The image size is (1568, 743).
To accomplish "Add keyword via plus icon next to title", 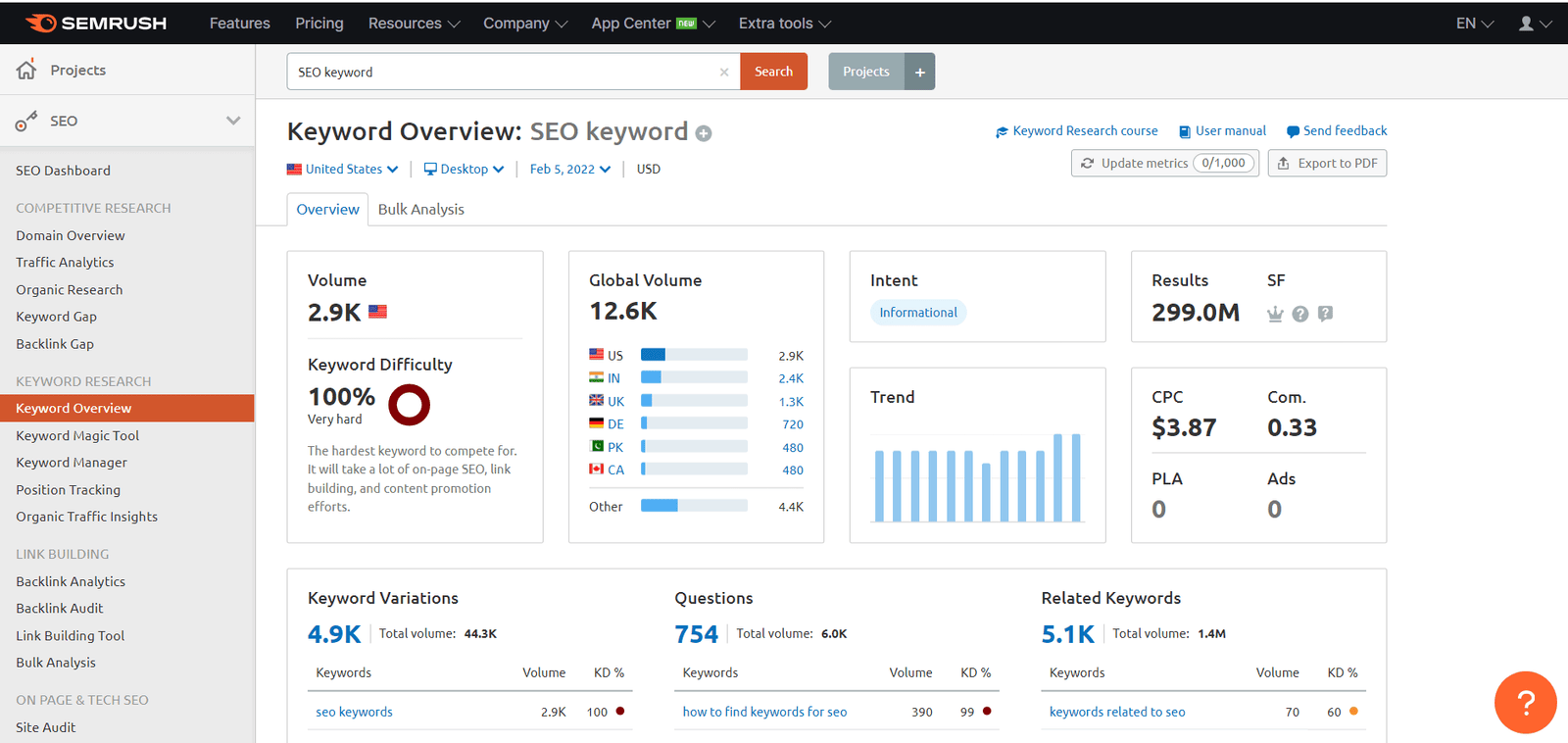I will click(x=704, y=133).
